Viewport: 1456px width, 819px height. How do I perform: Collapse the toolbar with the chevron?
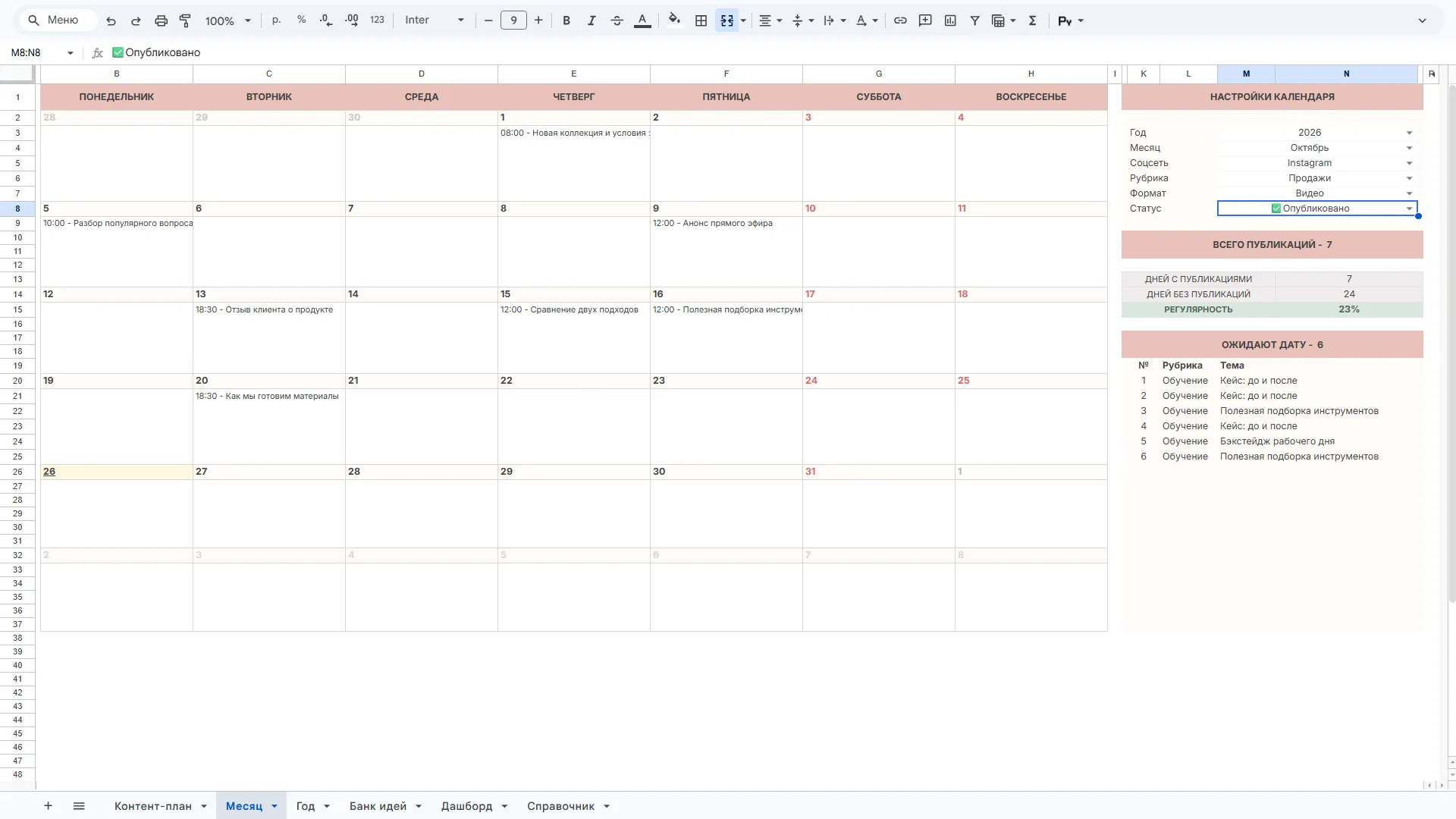point(1423,20)
